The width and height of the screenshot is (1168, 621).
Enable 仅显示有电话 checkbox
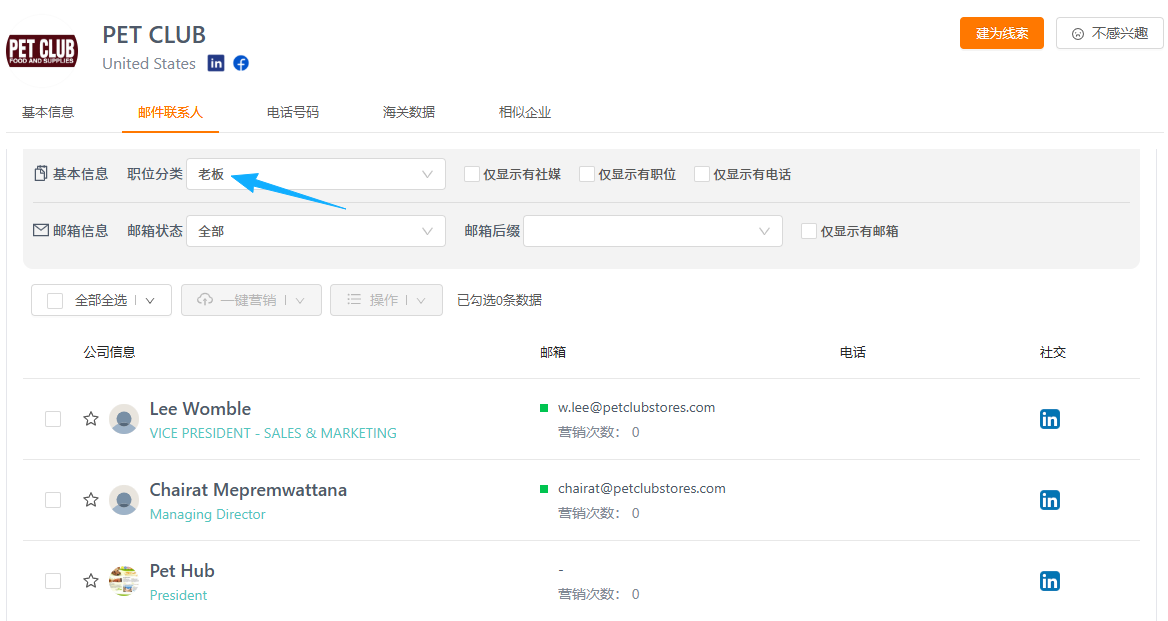pyautogui.click(x=702, y=174)
